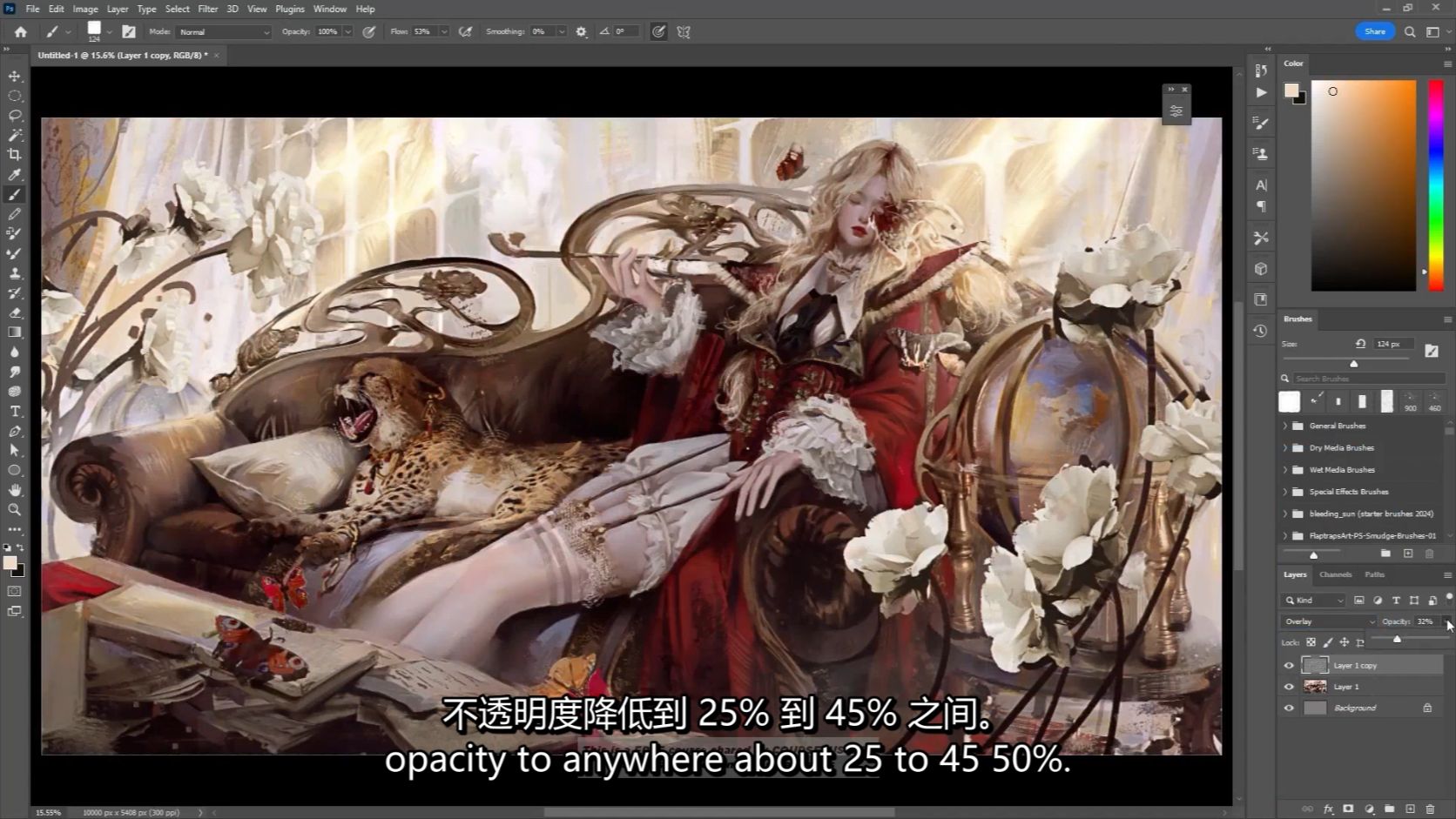Add a layer mask
1456x819 pixels.
pyautogui.click(x=1348, y=809)
